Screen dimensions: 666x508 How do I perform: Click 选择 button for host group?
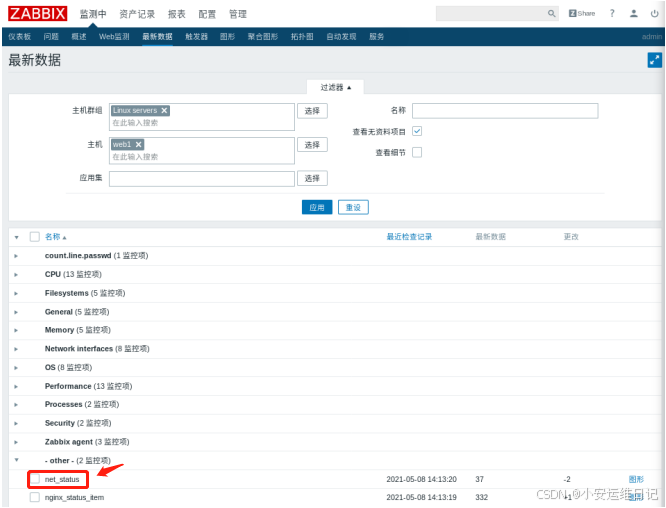click(312, 111)
